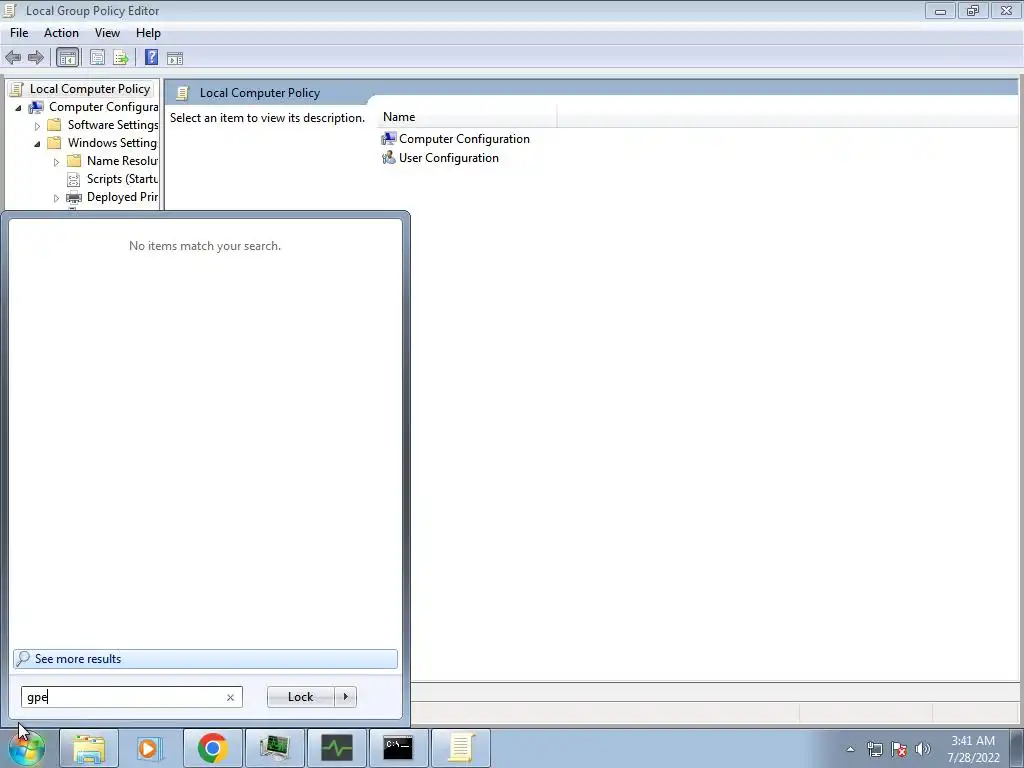Select Scripts (Startup) tree label
Image resolution: width=1024 pixels, height=768 pixels.
click(122, 179)
